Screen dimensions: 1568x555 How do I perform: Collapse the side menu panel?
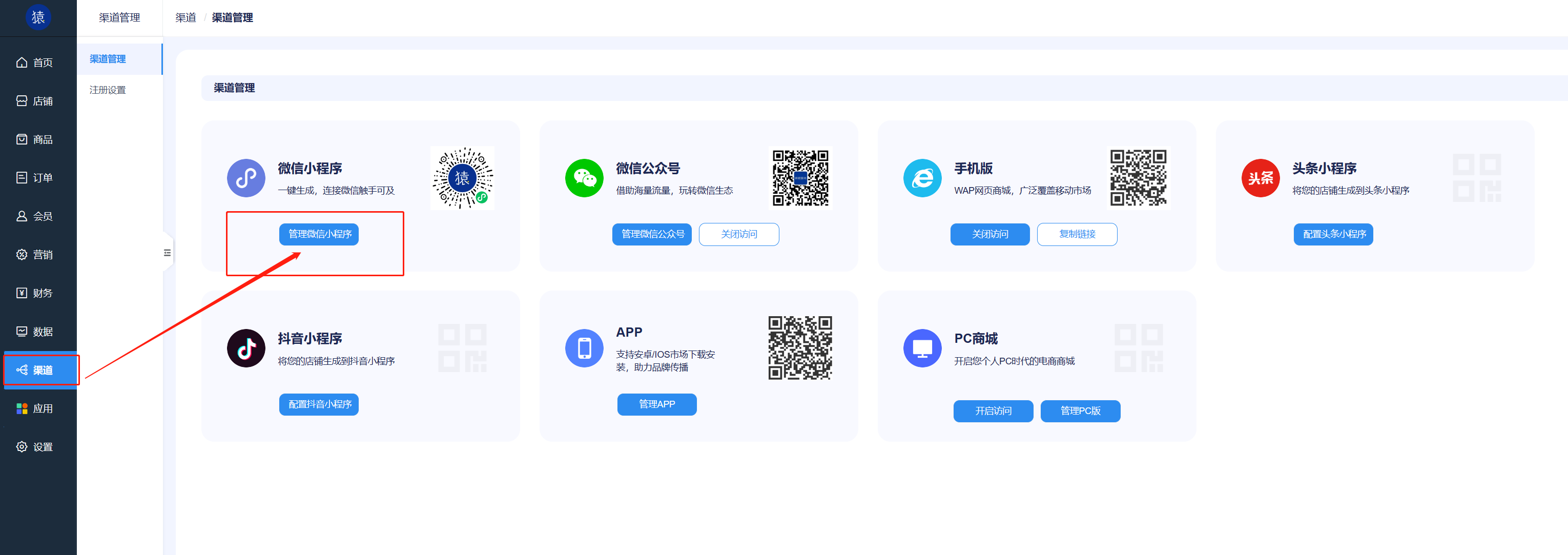tap(168, 252)
